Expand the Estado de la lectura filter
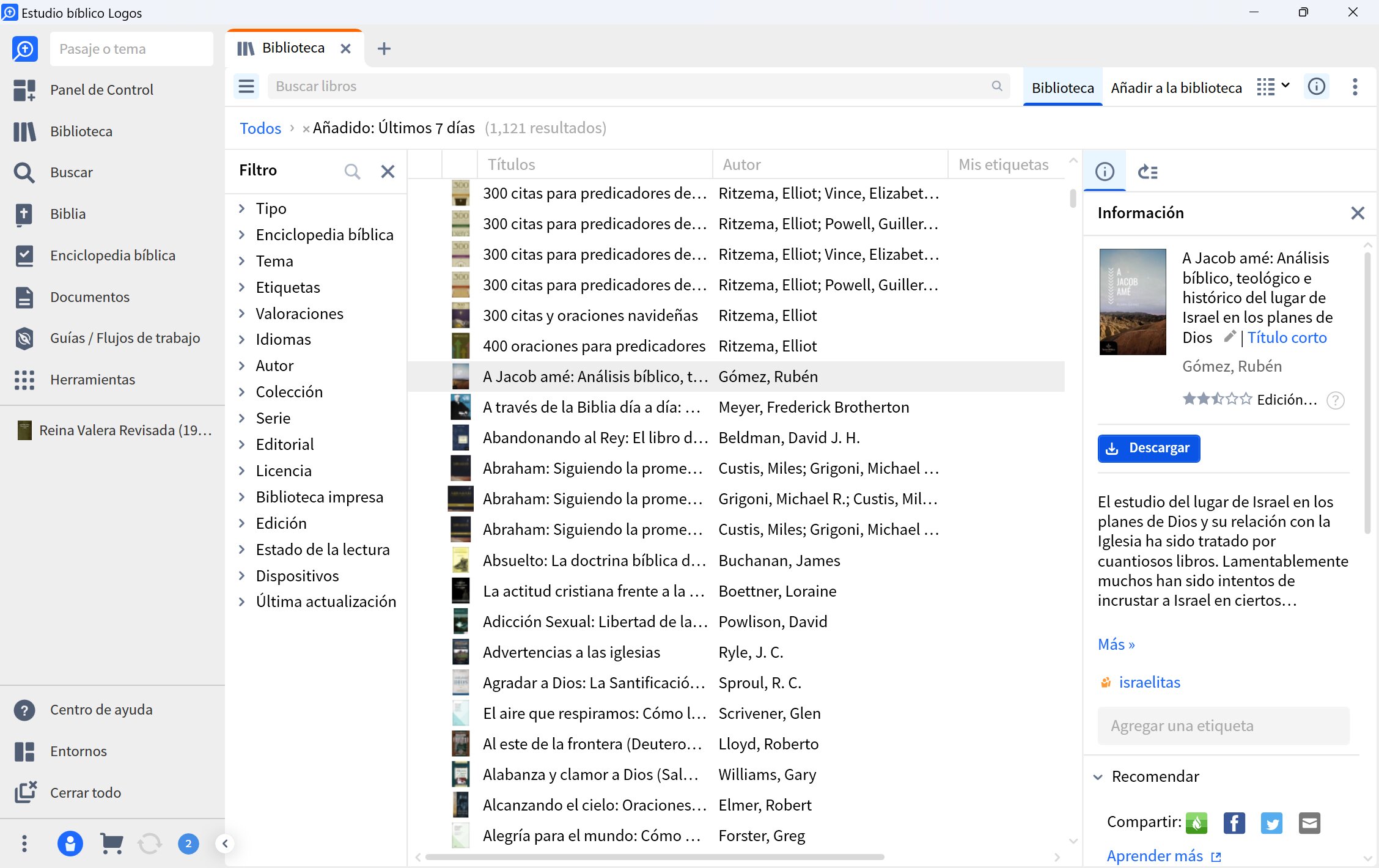This screenshot has height=868, width=1379. (242, 550)
